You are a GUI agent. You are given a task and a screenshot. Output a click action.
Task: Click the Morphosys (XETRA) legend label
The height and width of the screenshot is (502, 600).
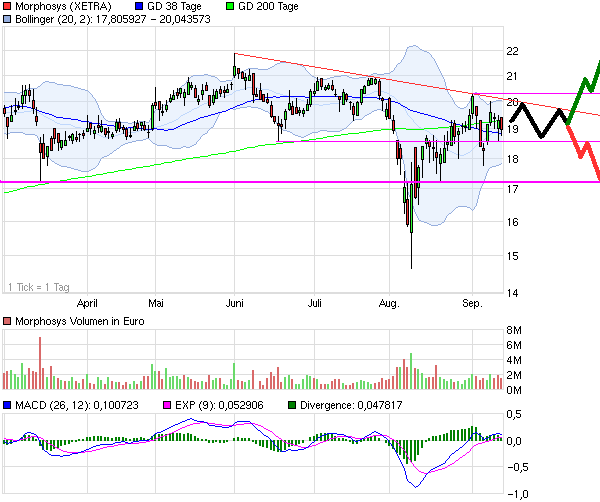pyautogui.click(x=64, y=6)
